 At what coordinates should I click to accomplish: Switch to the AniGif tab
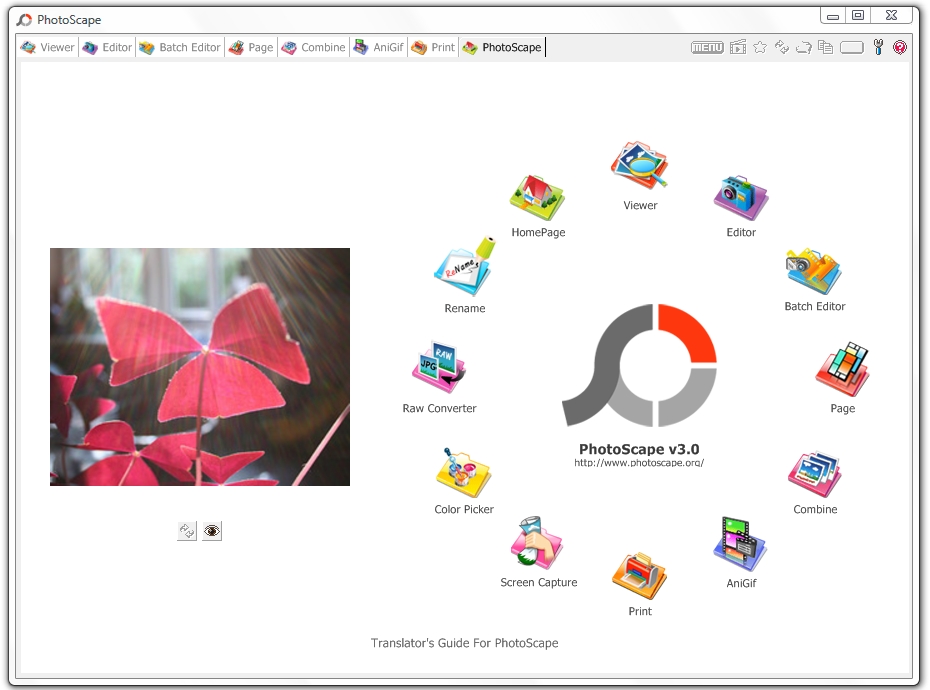pyautogui.click(x=378, y=47)
